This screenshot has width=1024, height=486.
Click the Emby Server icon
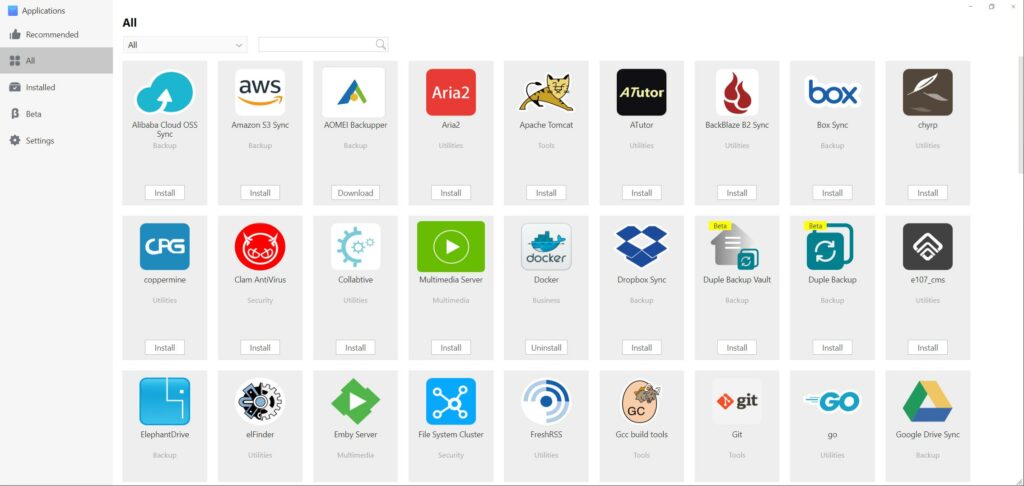[x=355, y=401]
